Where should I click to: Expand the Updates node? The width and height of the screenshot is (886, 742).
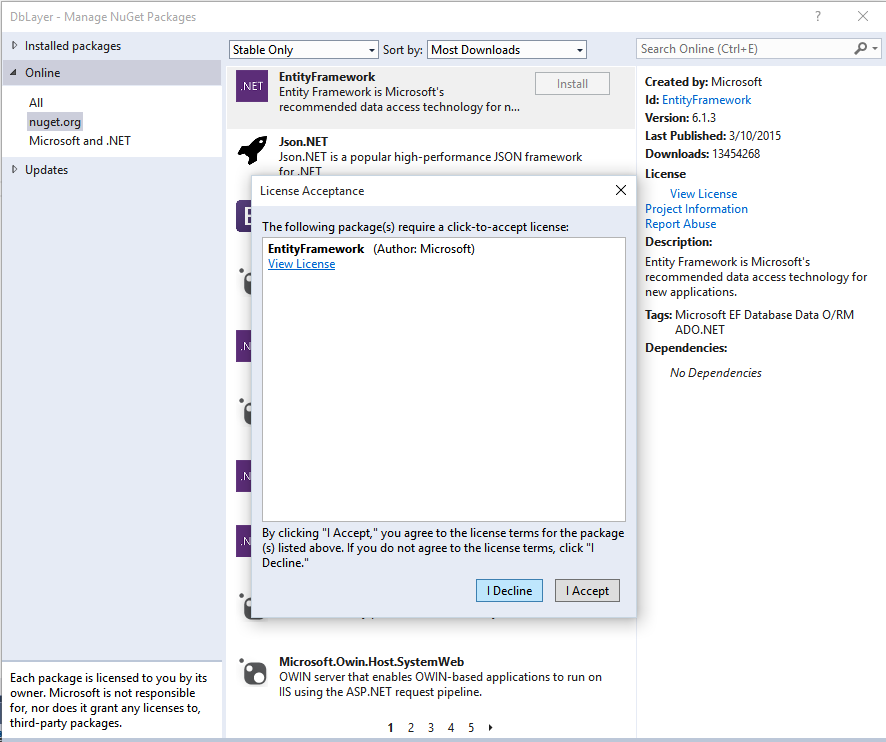point(15,169)
